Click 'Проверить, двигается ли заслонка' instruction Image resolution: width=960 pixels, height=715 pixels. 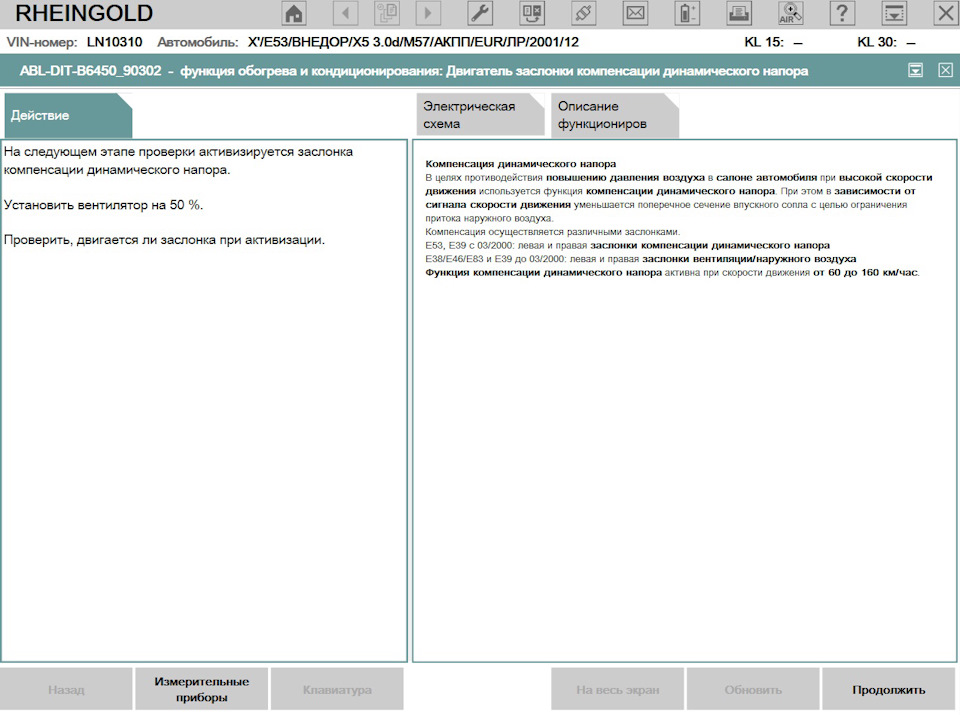[x=164, y=240]
